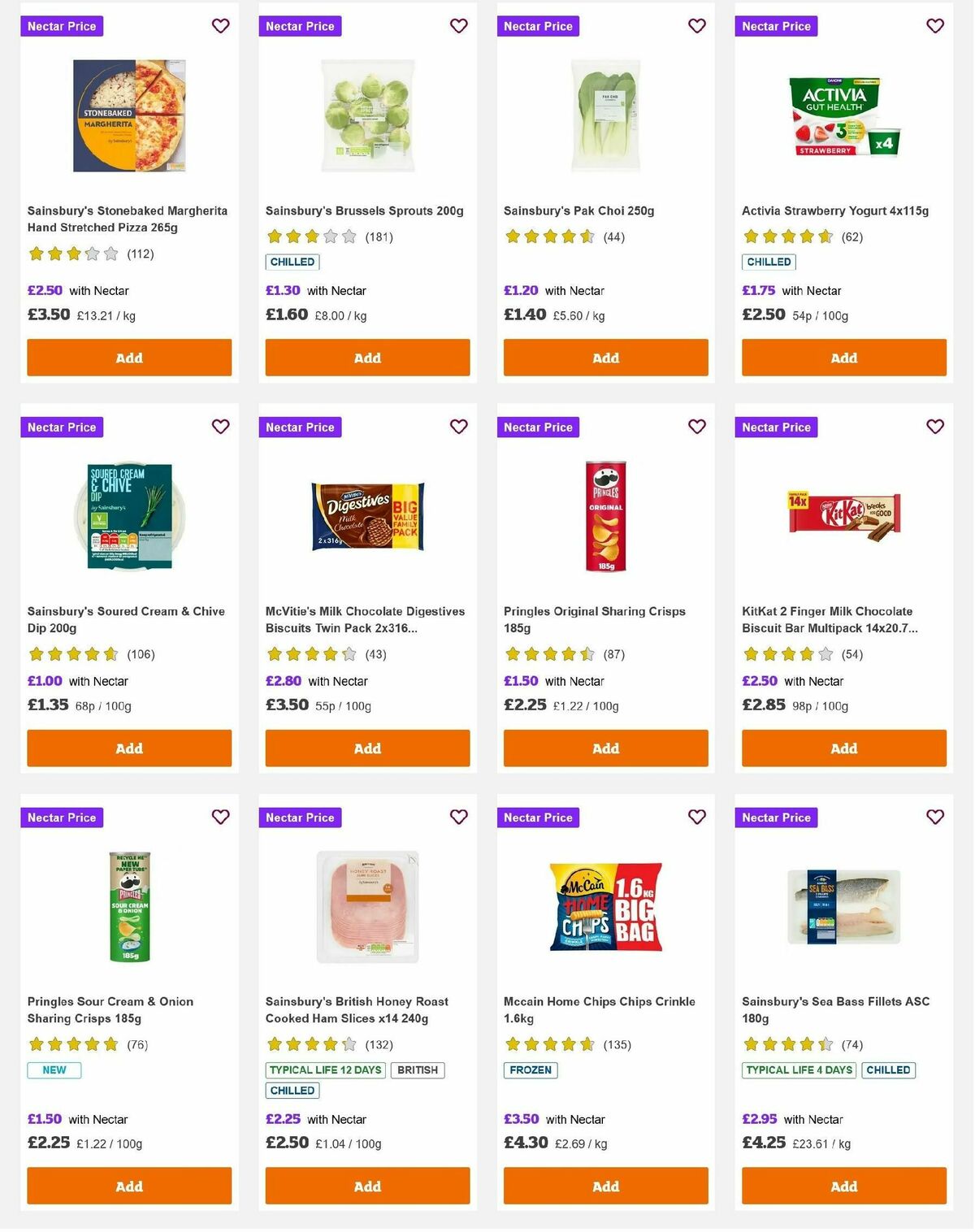Favourite the Pak Choi
The image size is (975, 1232).
[696, 26]
